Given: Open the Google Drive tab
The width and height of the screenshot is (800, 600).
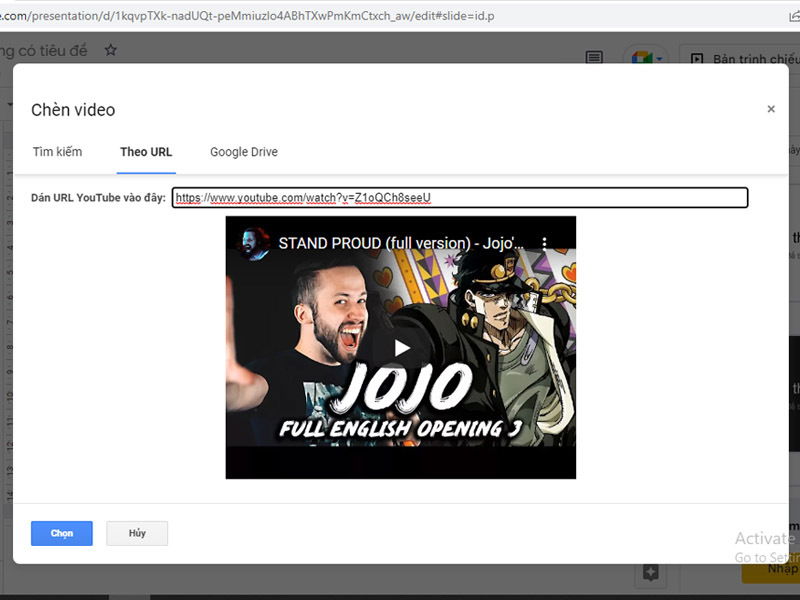Looking at the screenshot, I should [243, 152].
